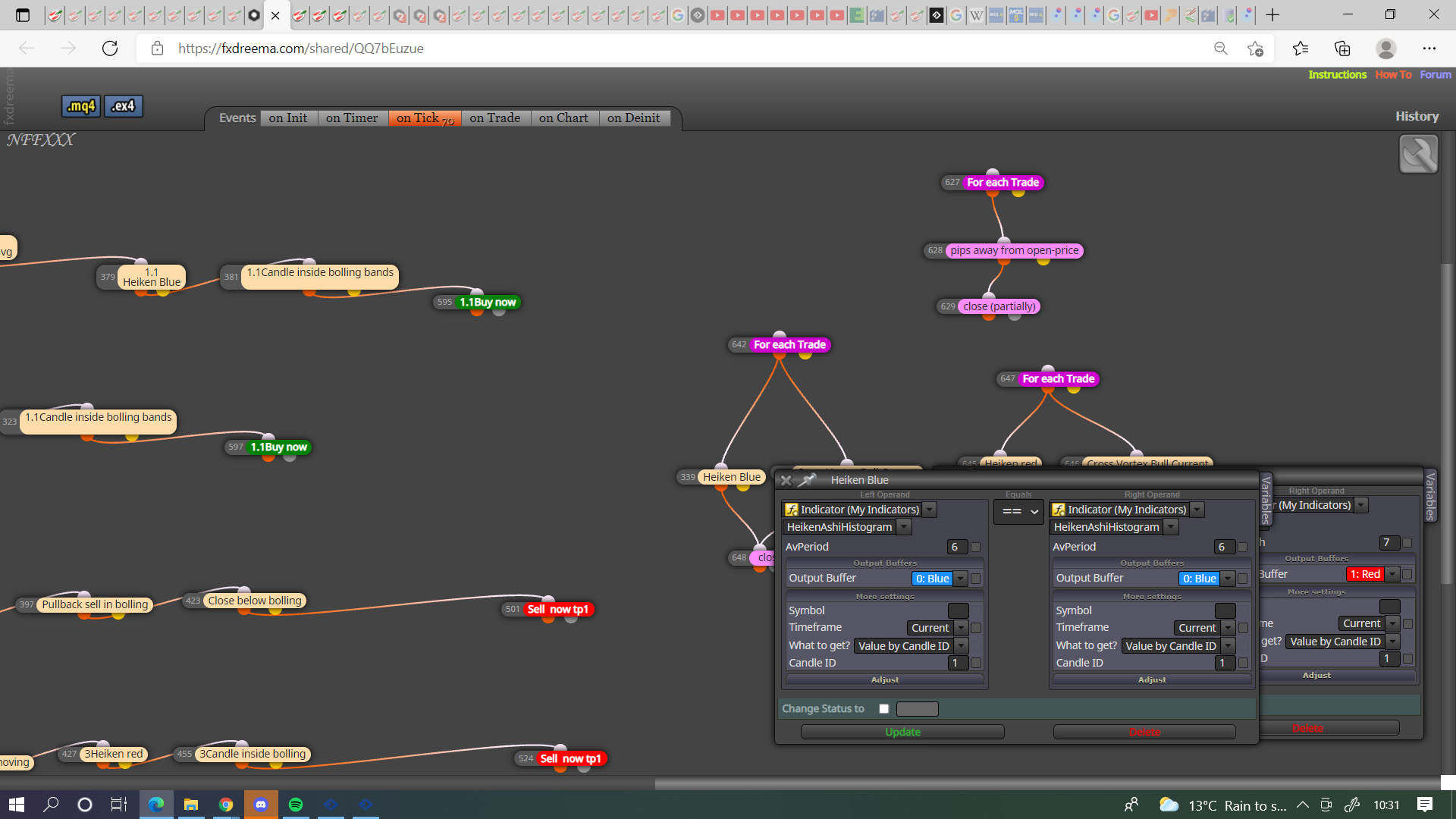Click the browser address bar URL
Viewport: 1456px width, 819px height.
point(301,49)
